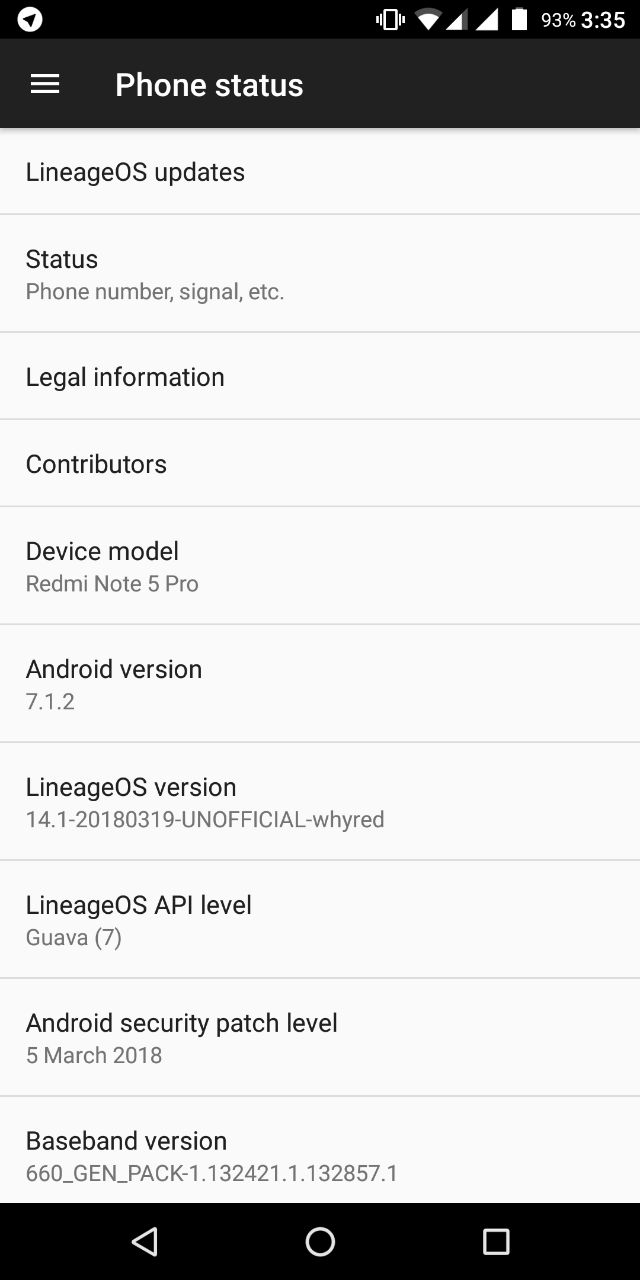Image resolution: width=640 pixels, height=1280 pixels.
Task: Open Legal information
Action: [x=320, y=377]
